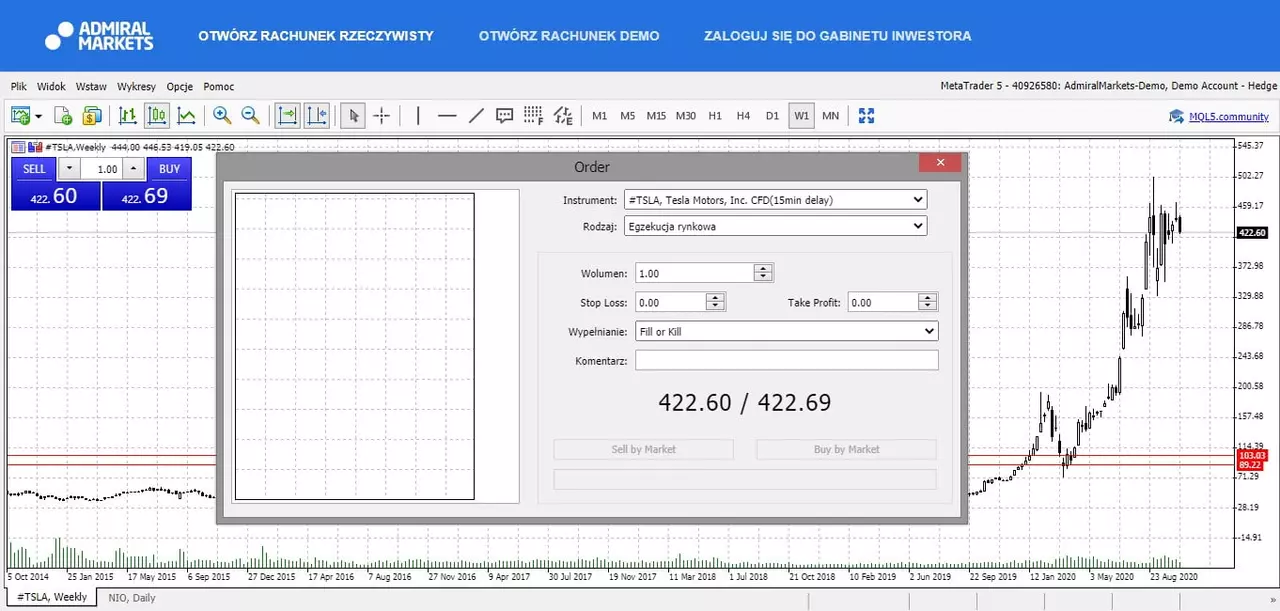Switch to line chart icon
1280x611 pixels.
(x=187, y=116)
